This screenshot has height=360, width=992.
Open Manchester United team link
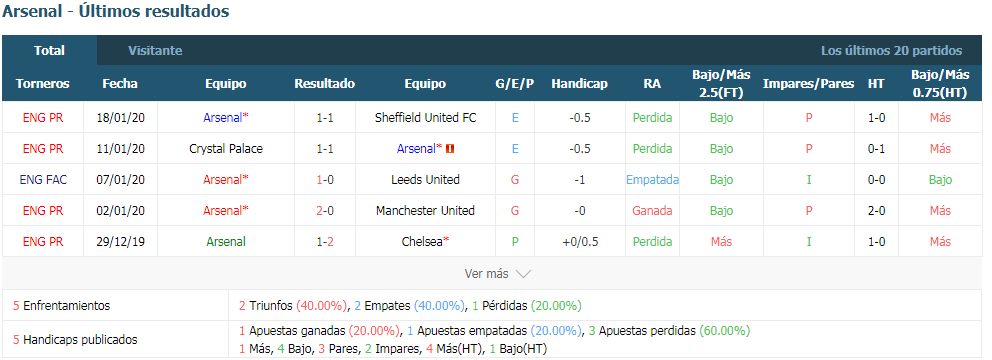425,211
